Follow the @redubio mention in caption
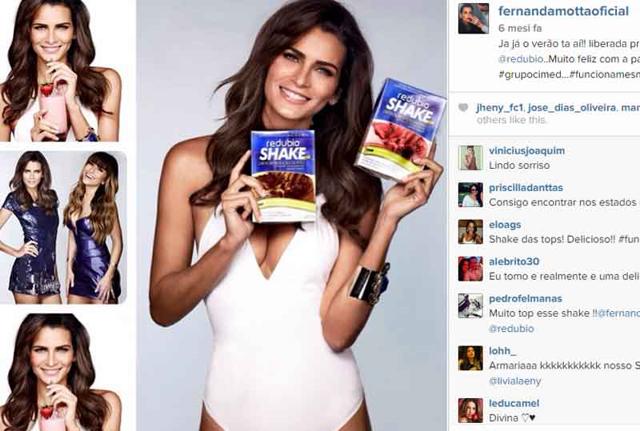 click(520, 59)
